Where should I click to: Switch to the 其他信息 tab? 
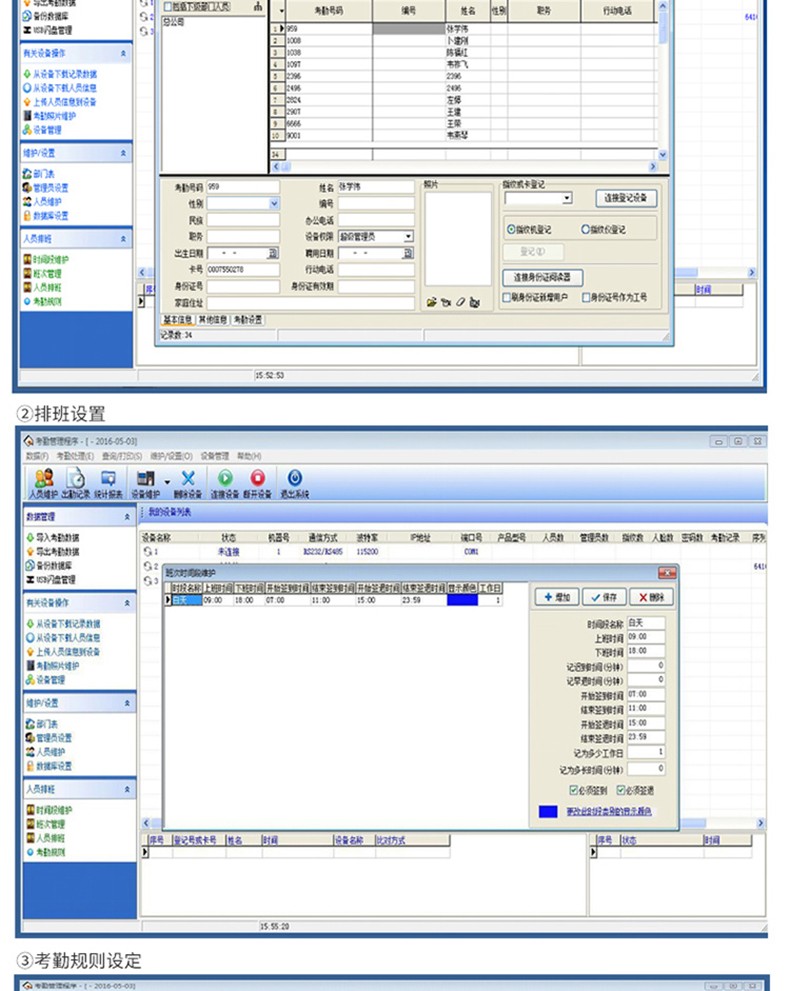point(212,320)
